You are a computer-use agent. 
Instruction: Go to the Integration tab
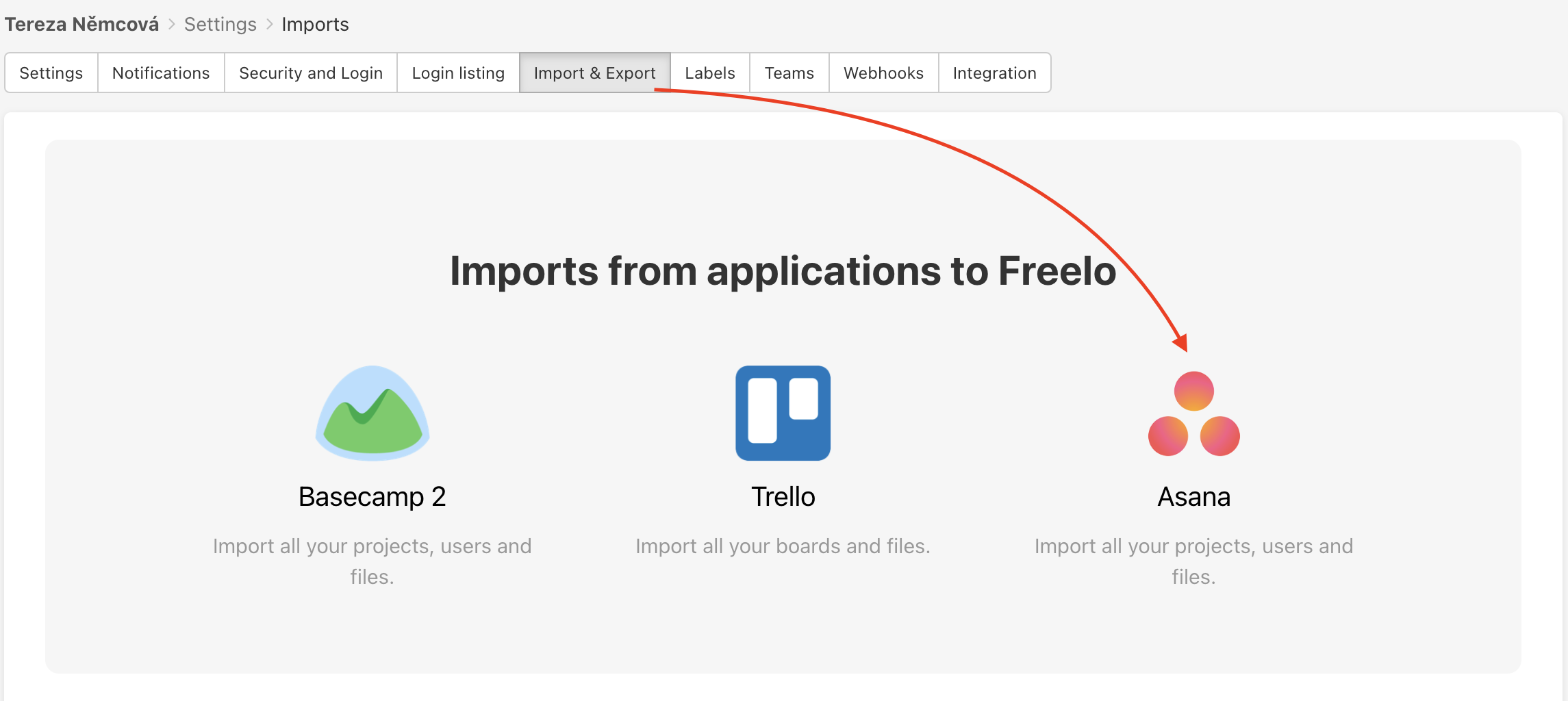pyautogui.click(x=994, y=73)
